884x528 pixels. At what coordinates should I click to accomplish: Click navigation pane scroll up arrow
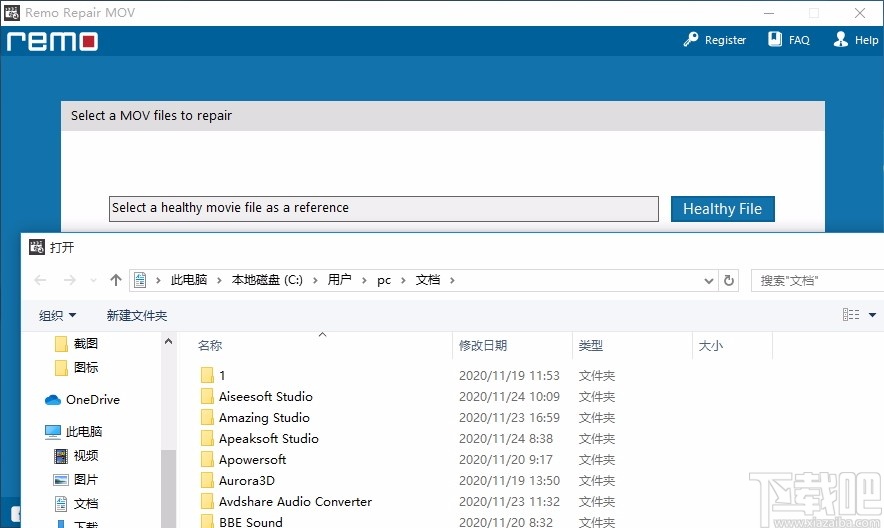(x=168, y=341)
